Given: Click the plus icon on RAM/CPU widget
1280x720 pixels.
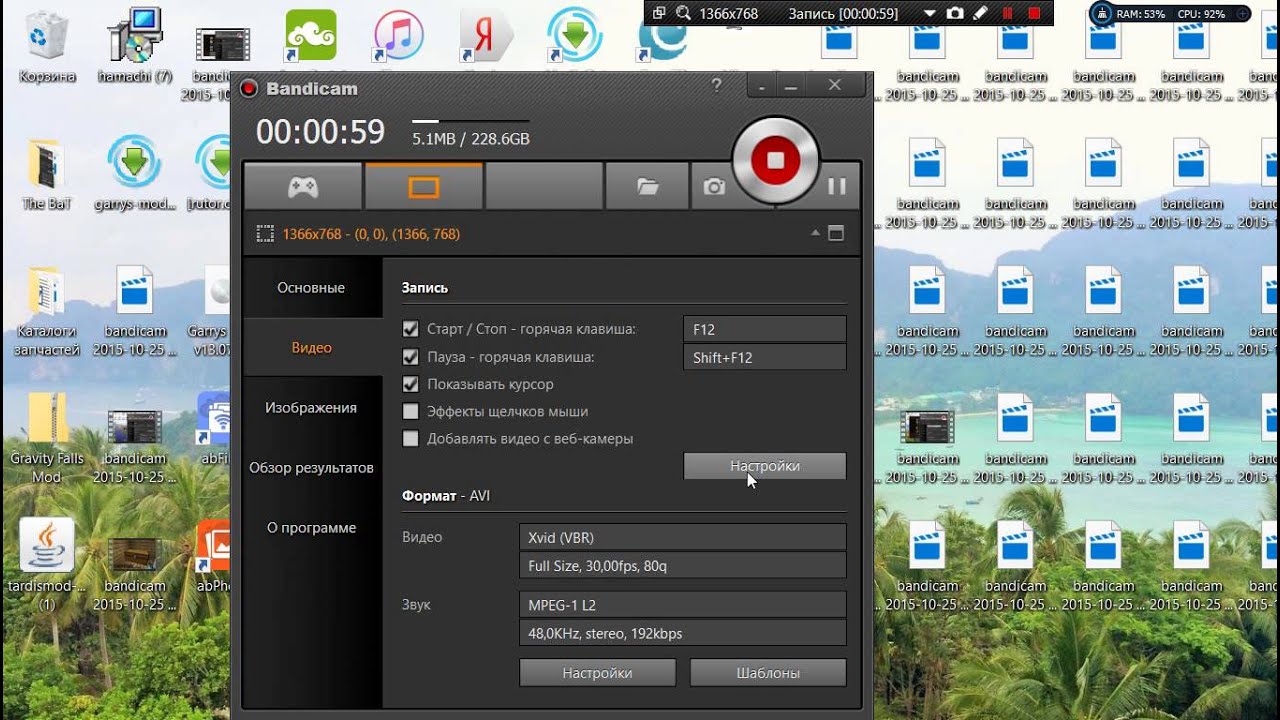Looking at the screenshot, I should (x=1242, y=14).
